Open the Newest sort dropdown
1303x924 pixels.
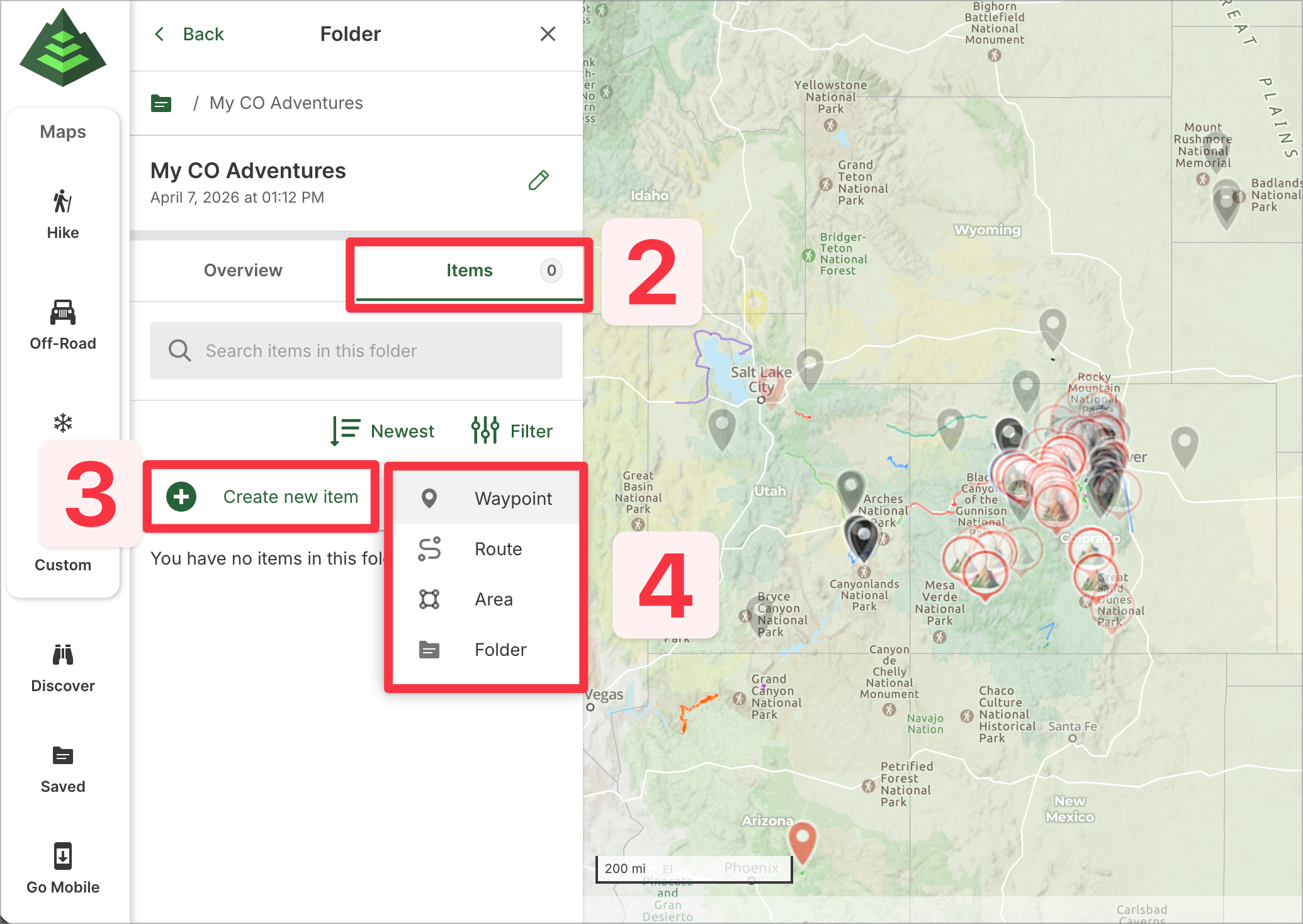[x=383, y=431]
